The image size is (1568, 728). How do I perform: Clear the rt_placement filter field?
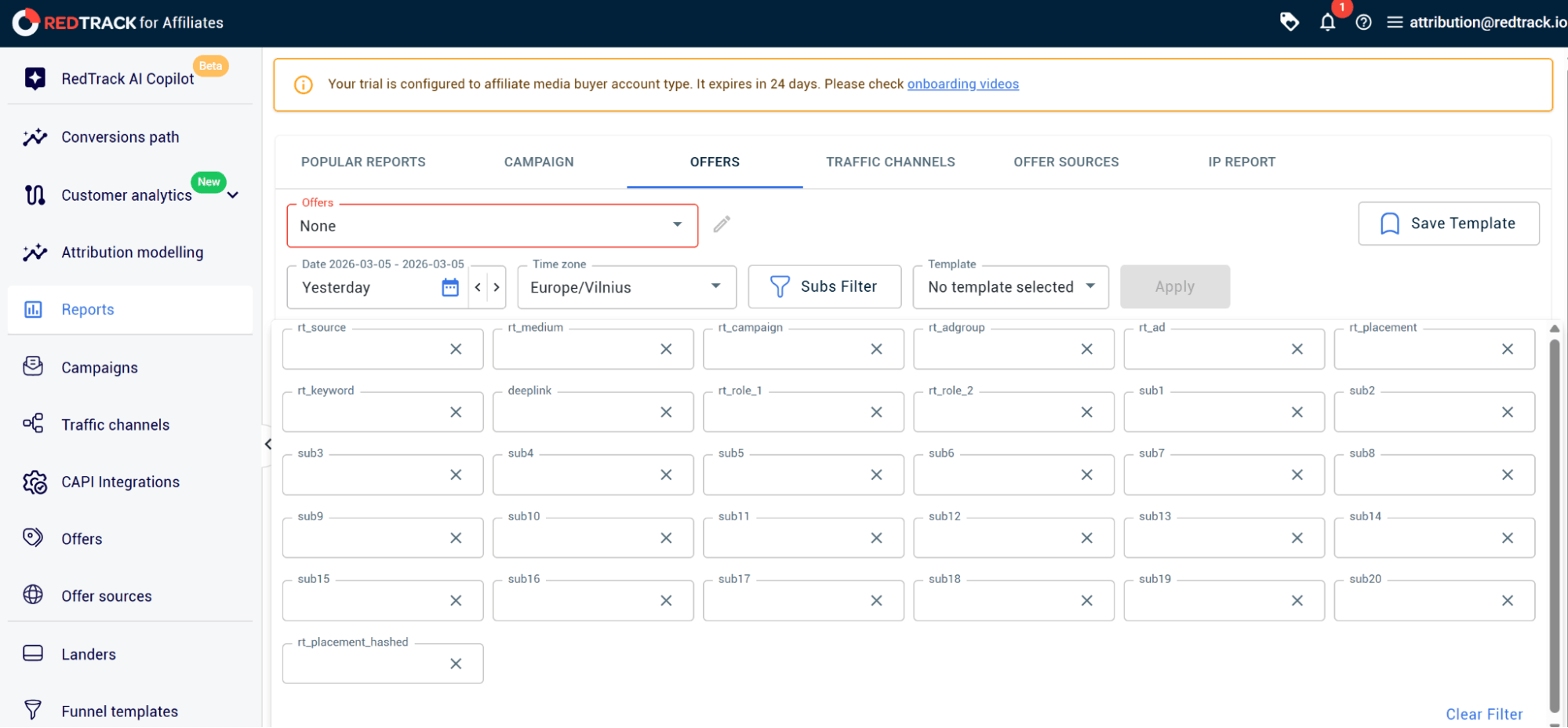(x=1507, y=349)
